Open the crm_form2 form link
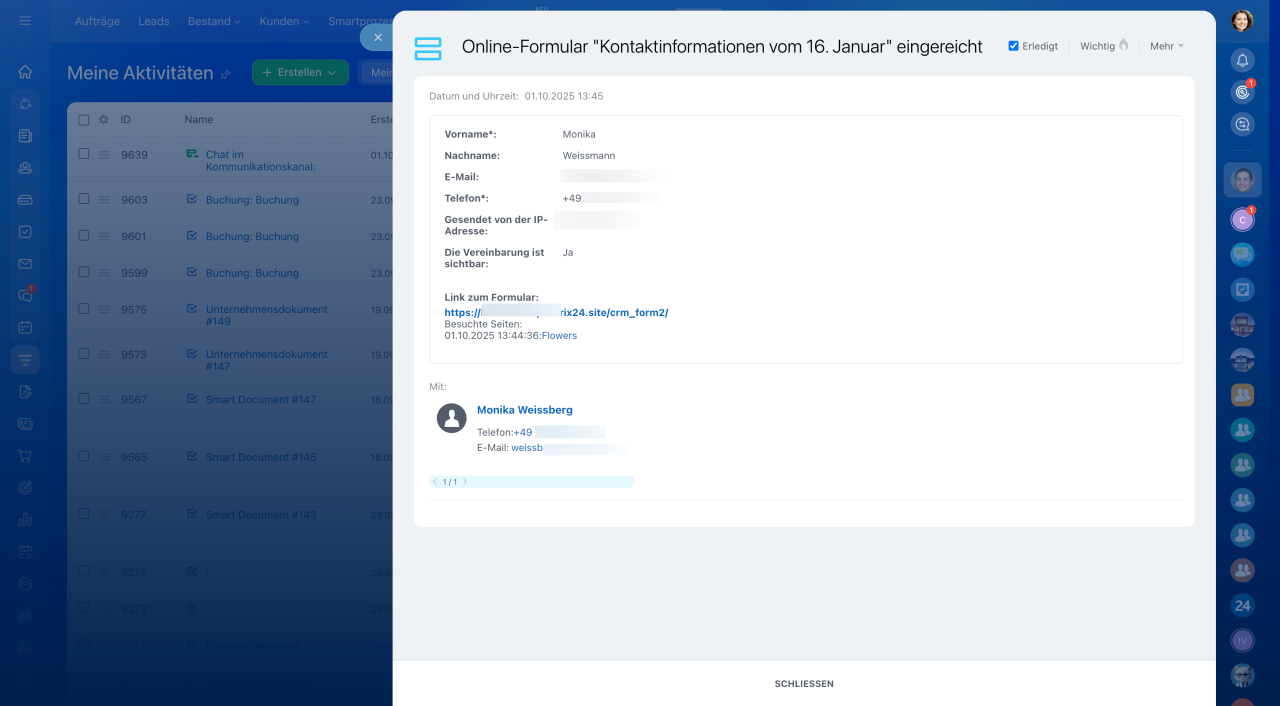The height and width of the screenshot is (706, 1280). [x=556, y=312]
